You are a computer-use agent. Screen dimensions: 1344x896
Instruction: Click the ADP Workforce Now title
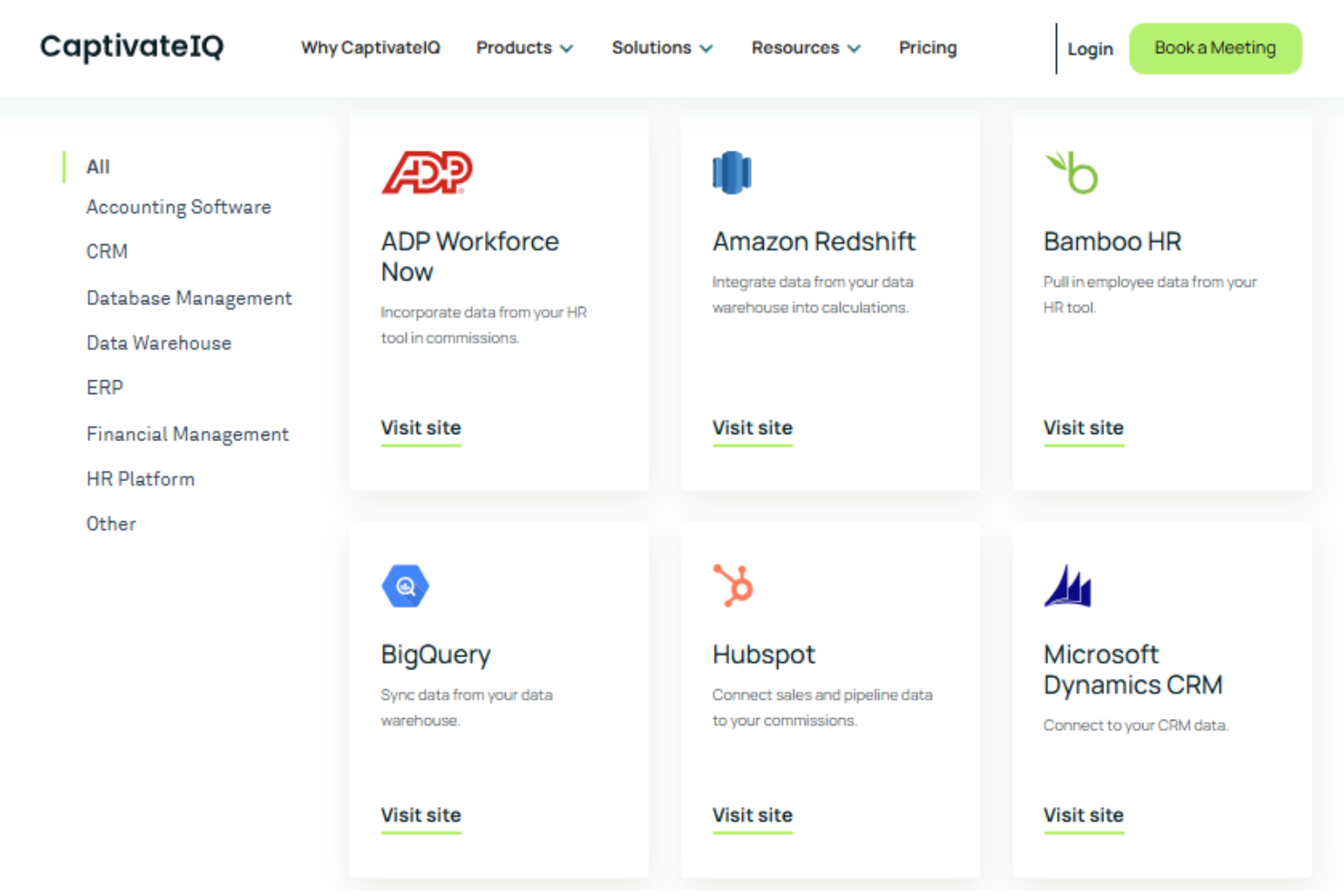coord(470,257)
